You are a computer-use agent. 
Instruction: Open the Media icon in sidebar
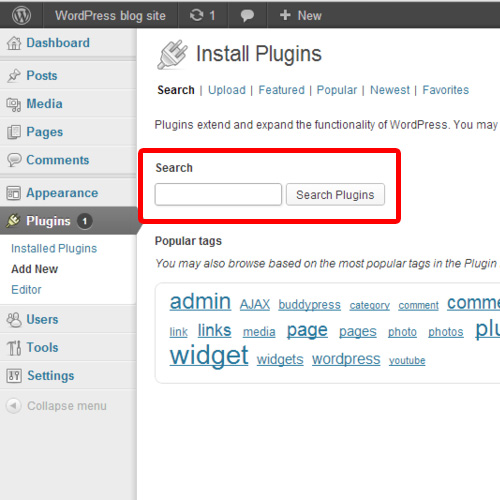14,104
